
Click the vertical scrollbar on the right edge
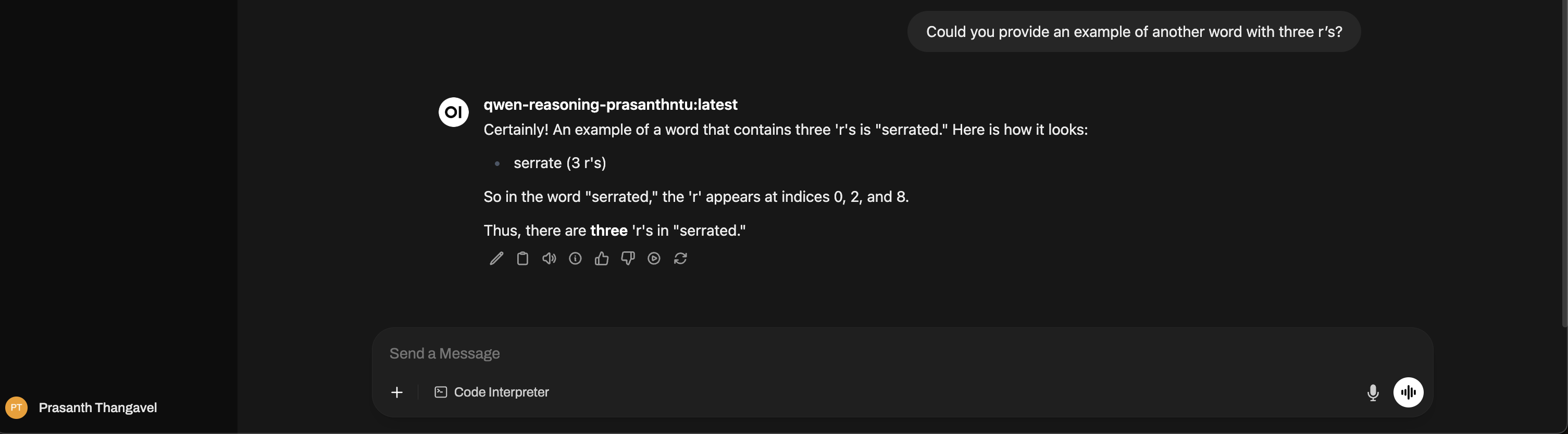click(x=1564, y=164)
